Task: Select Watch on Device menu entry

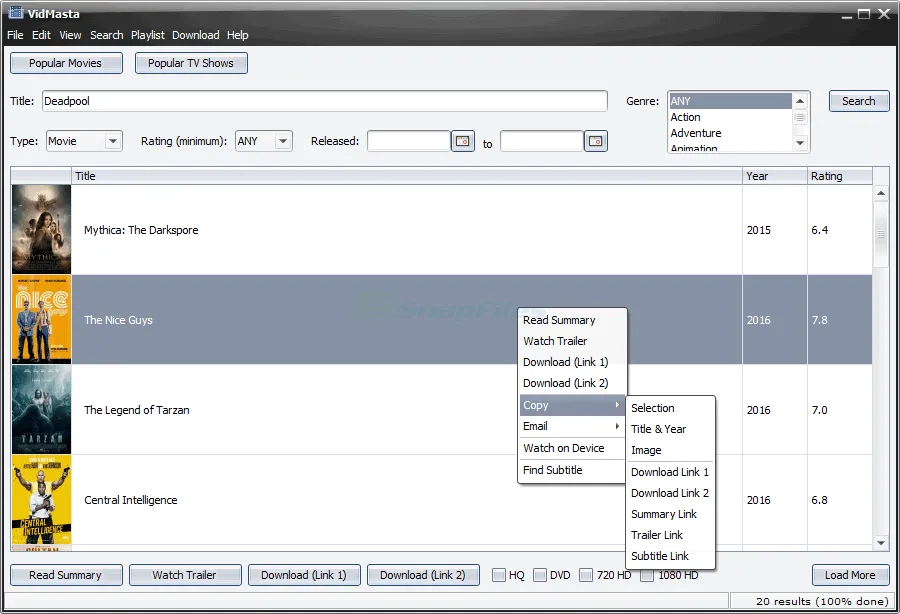Action: [x=571, y=448]
